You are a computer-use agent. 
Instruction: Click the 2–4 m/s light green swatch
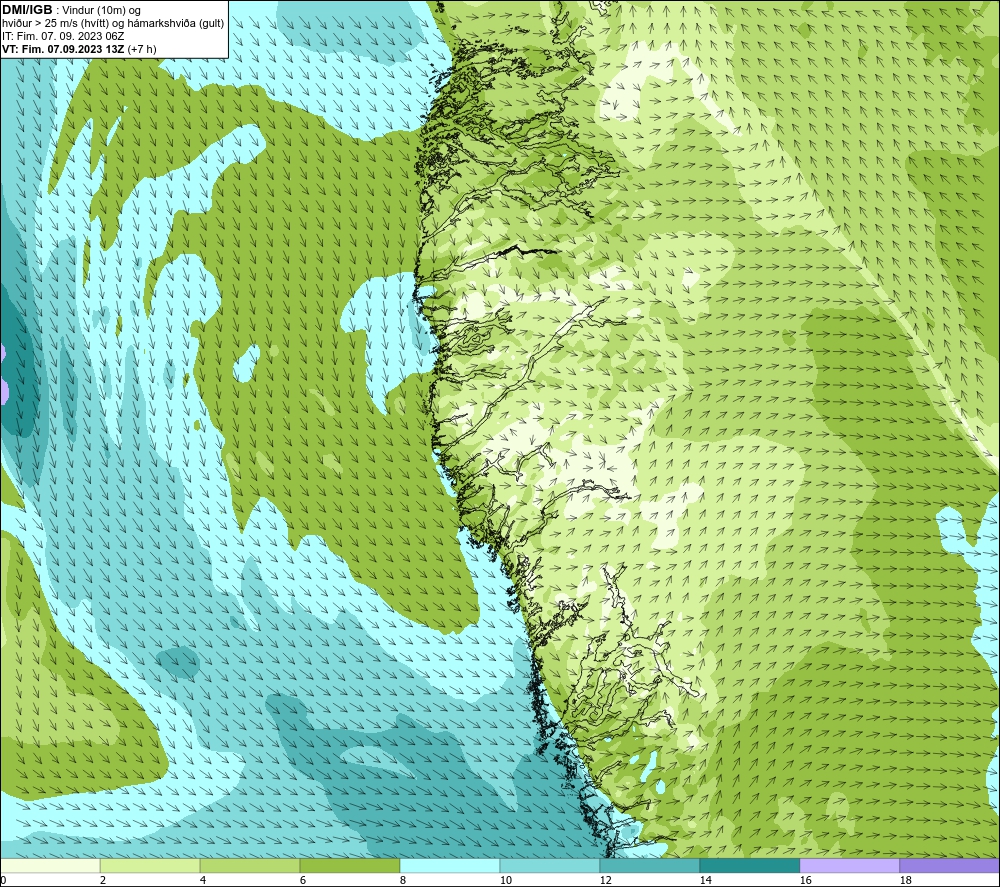[x=150, y=865]
